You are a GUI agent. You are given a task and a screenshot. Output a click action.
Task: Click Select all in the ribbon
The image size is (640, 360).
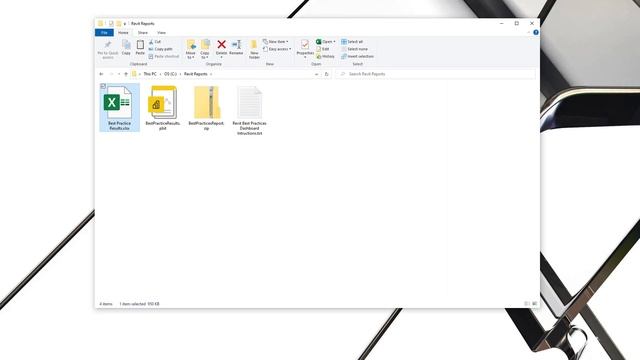[352, 42]
